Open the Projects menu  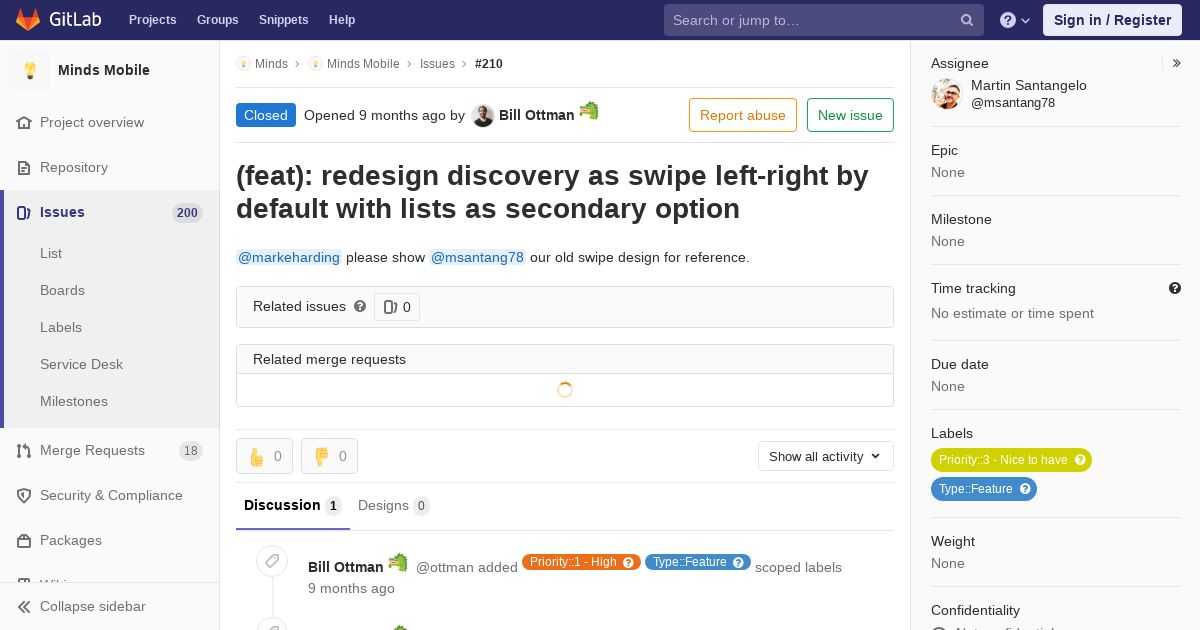152,19
